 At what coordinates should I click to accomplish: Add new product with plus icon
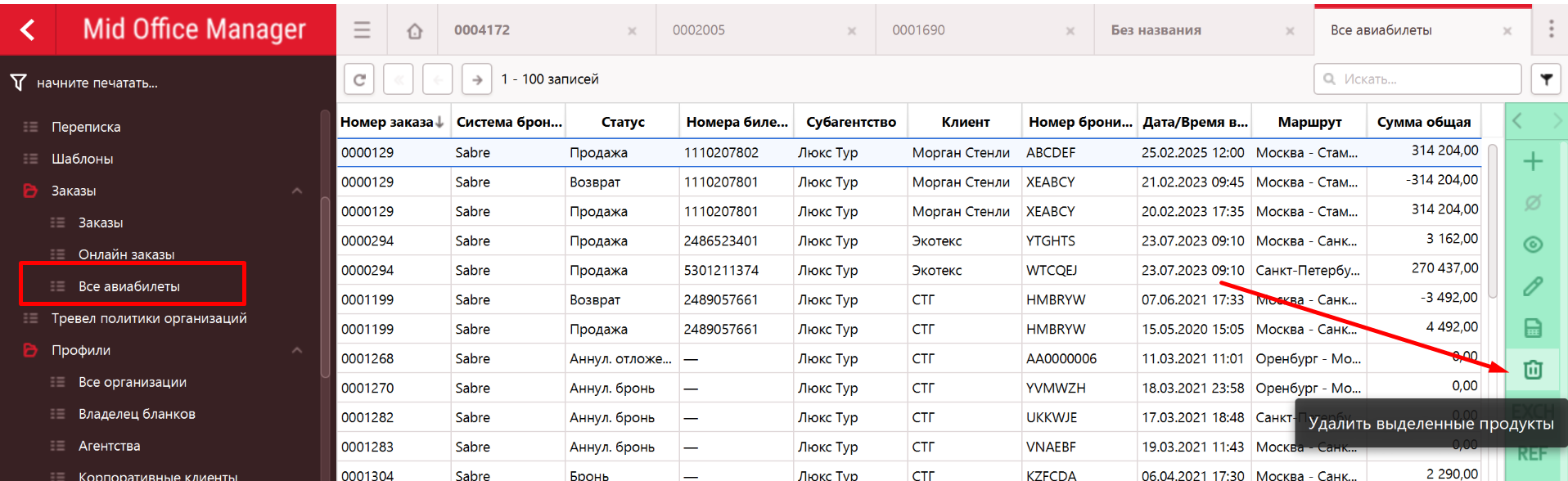[1533, 161]
